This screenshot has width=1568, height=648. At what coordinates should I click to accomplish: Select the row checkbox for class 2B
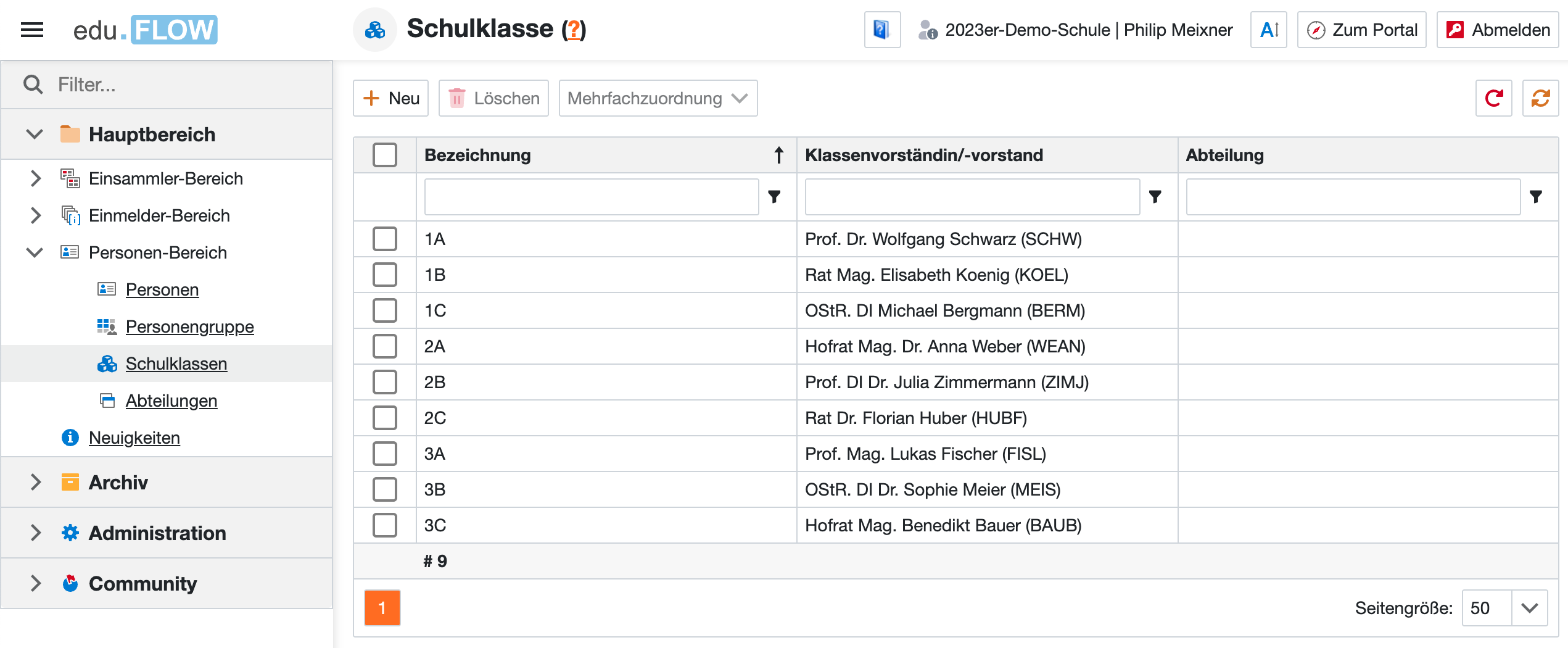[x=385, y=382]
